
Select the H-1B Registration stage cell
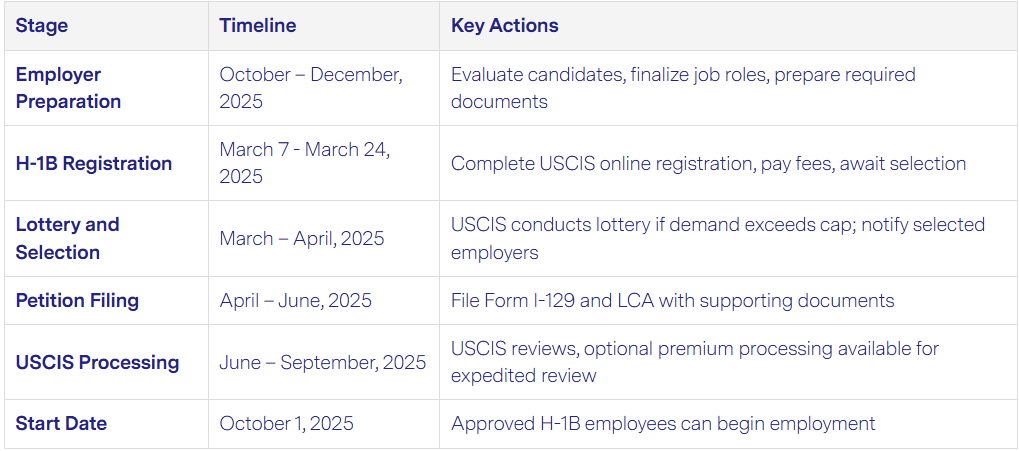tap(94, 163)
